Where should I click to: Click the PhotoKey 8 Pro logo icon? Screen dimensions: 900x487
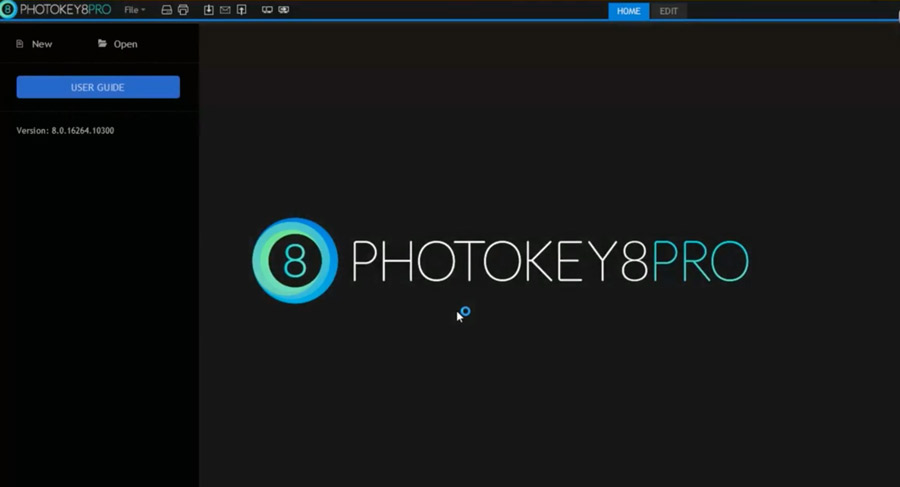pos(8,10)
